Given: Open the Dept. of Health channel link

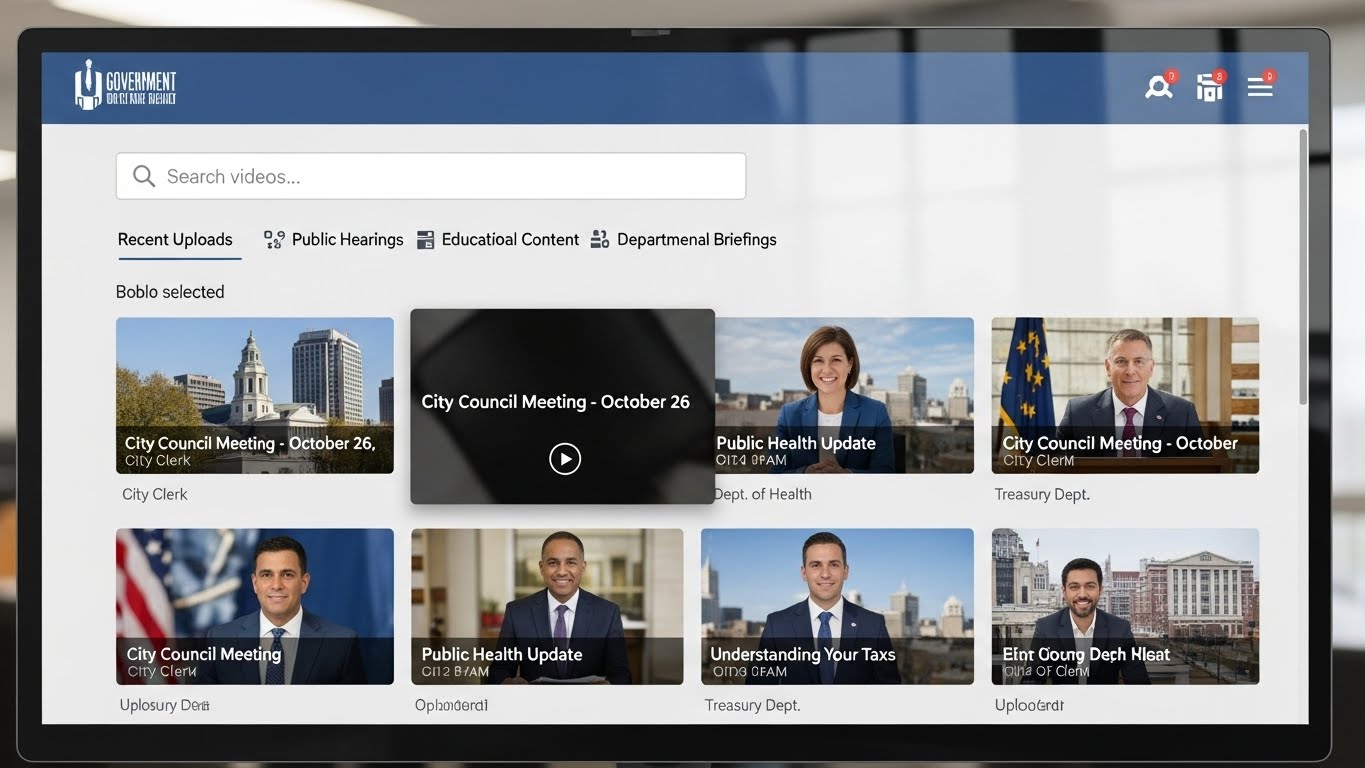Looking at the screenshot, I should pyautogui.click(x=762, y=493).
